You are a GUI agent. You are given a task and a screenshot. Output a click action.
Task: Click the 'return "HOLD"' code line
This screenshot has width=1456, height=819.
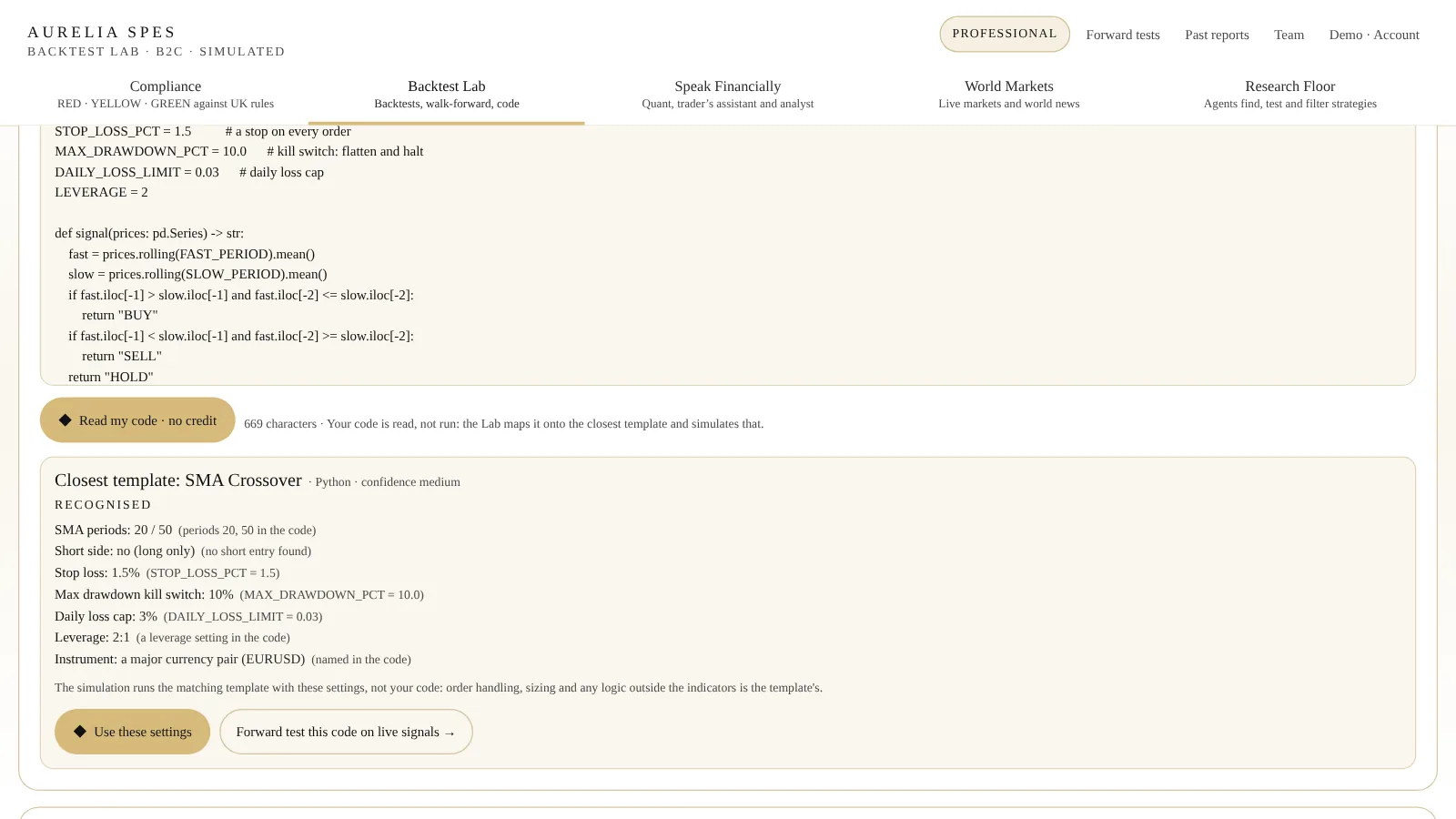111,377
